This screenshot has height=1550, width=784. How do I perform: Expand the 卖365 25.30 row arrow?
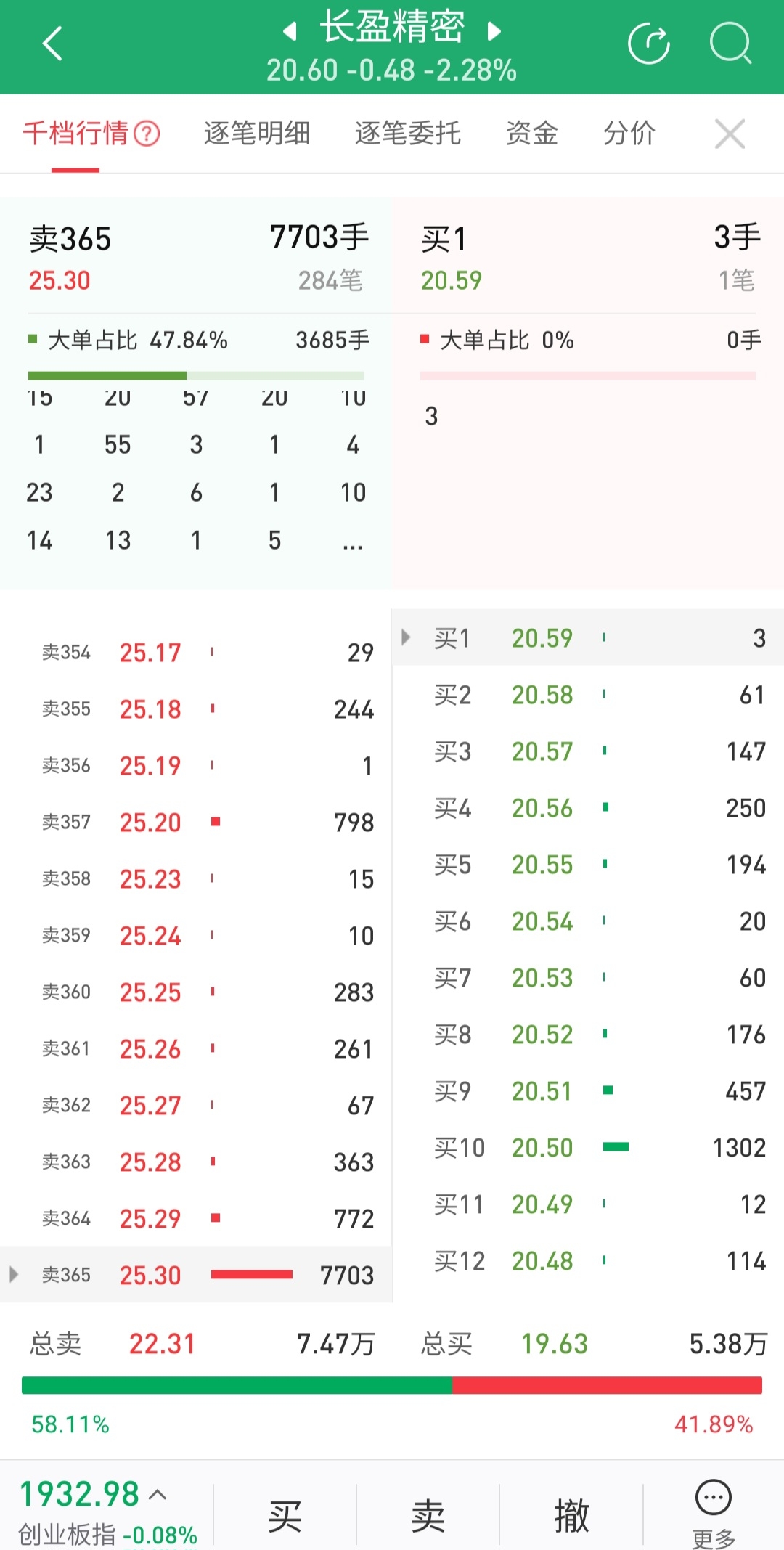point(14,1274)
